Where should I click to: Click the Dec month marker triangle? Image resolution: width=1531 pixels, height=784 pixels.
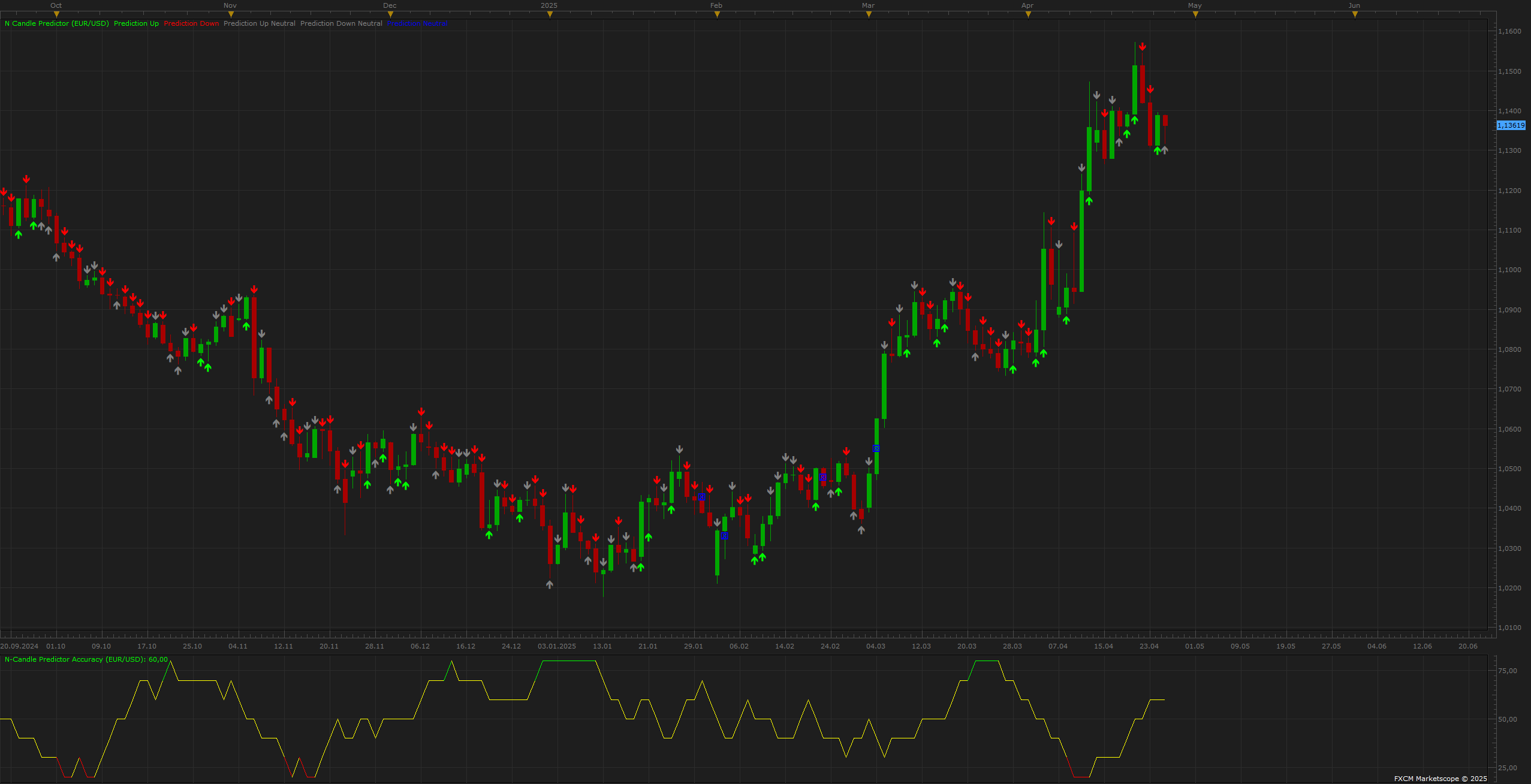(x=390, y=14)
